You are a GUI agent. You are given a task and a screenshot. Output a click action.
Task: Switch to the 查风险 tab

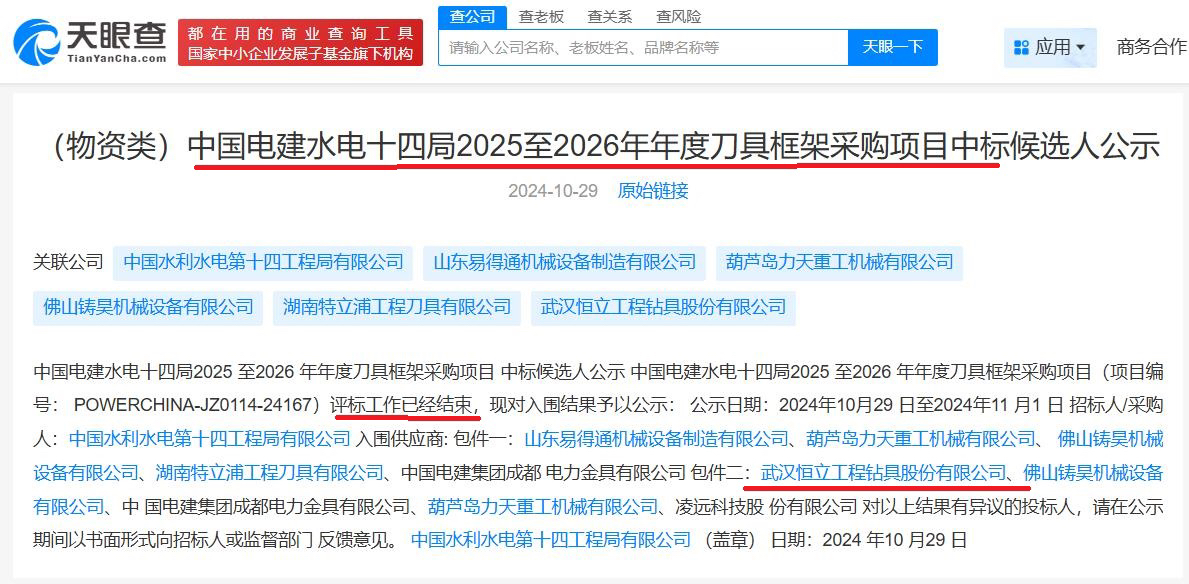679,16
